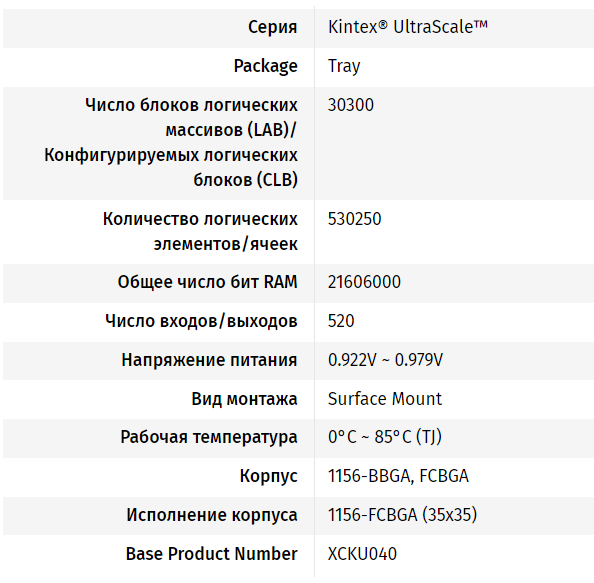Click the Kintex UltraScale series value

(408, 27)
